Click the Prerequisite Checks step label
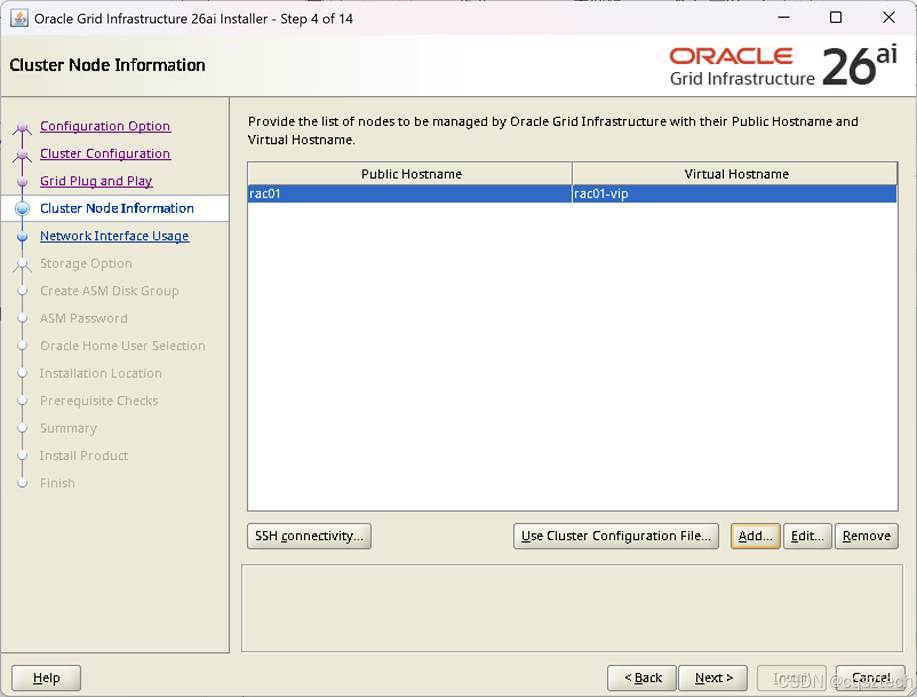 coord(99,401)
